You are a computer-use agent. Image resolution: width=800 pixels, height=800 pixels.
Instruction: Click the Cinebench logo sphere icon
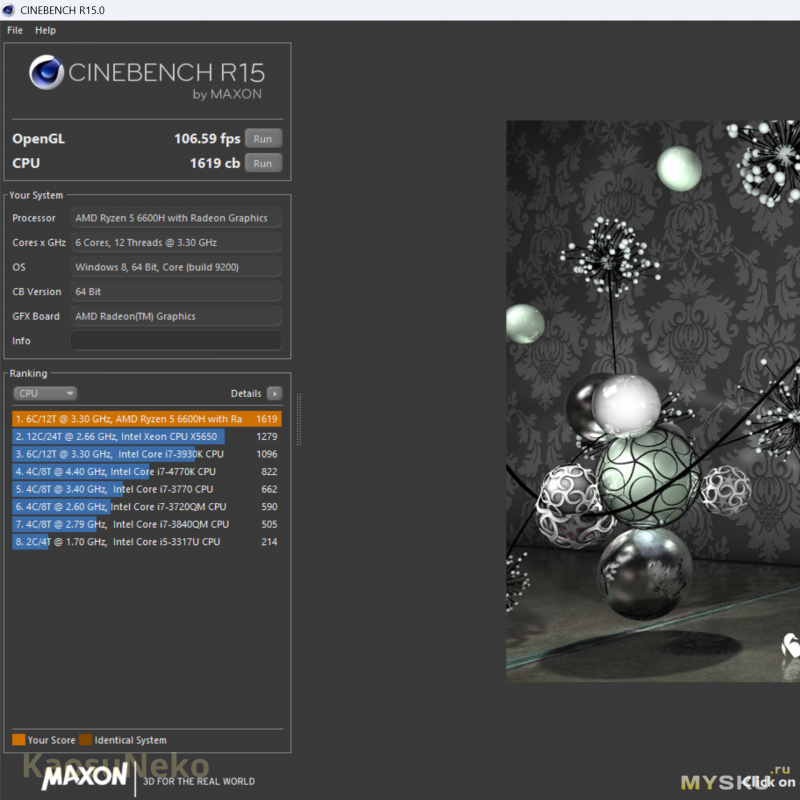click(46, 72)
